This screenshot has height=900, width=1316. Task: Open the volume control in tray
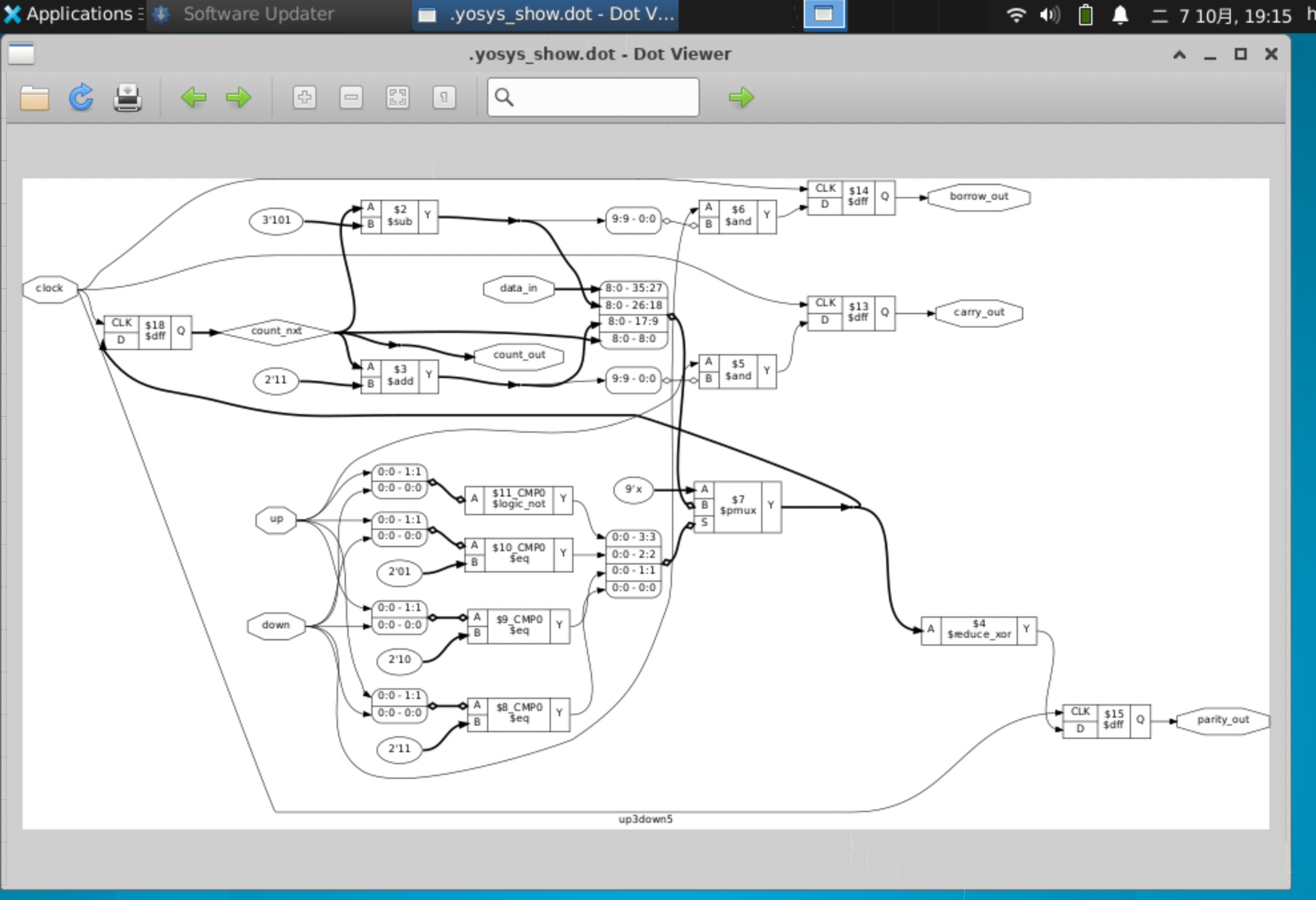(1049, 15)
